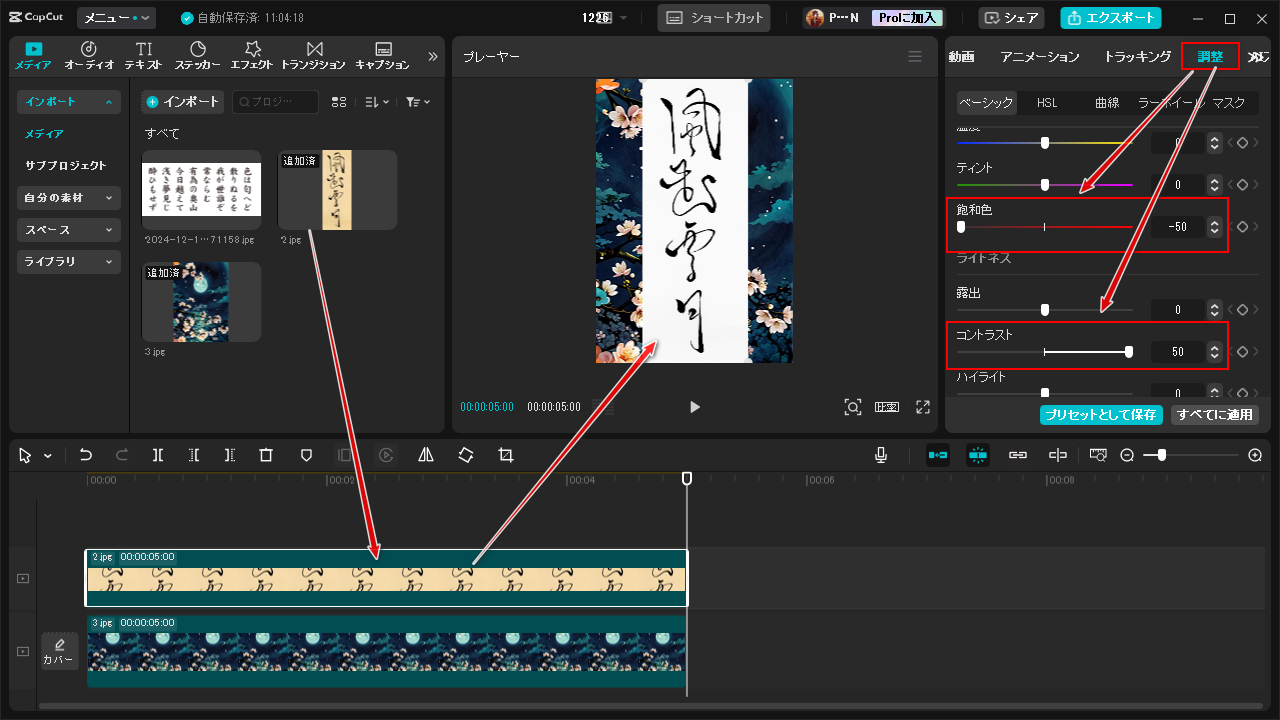Open the media sort options dropdown
This screenshot has width=1280, height=720.
point(377,102)
